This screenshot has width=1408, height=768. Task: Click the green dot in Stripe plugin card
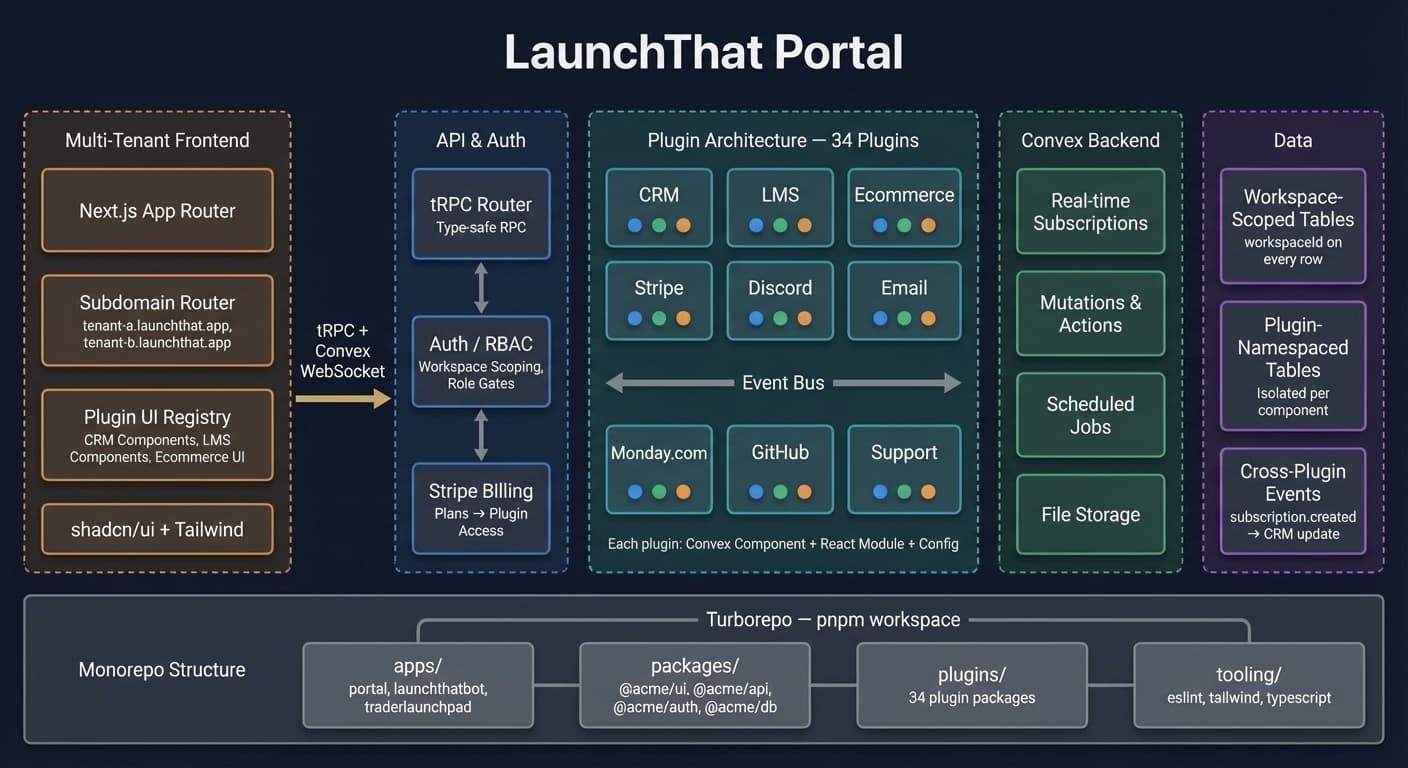(x=659, y=319)
